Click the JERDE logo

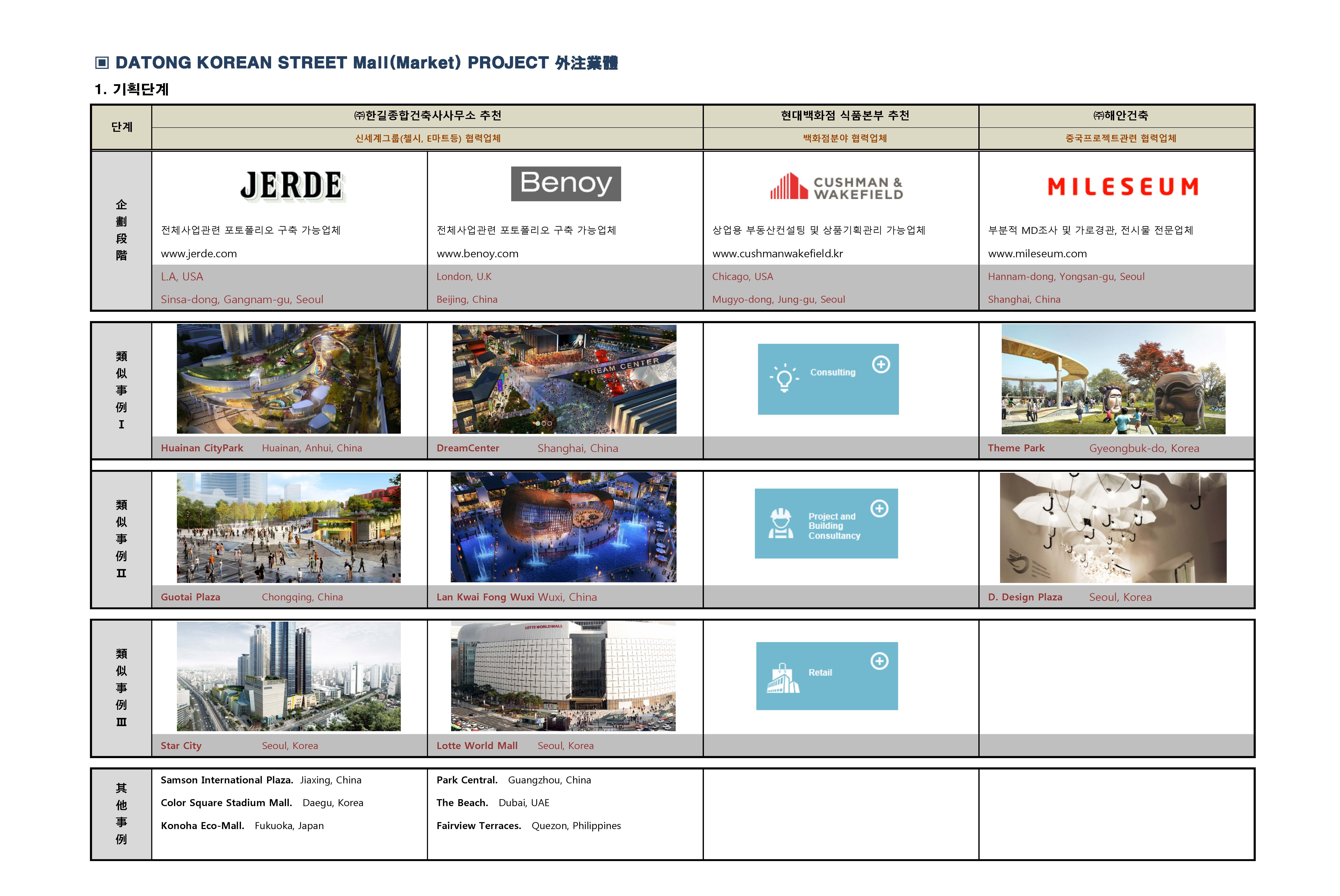291,186
